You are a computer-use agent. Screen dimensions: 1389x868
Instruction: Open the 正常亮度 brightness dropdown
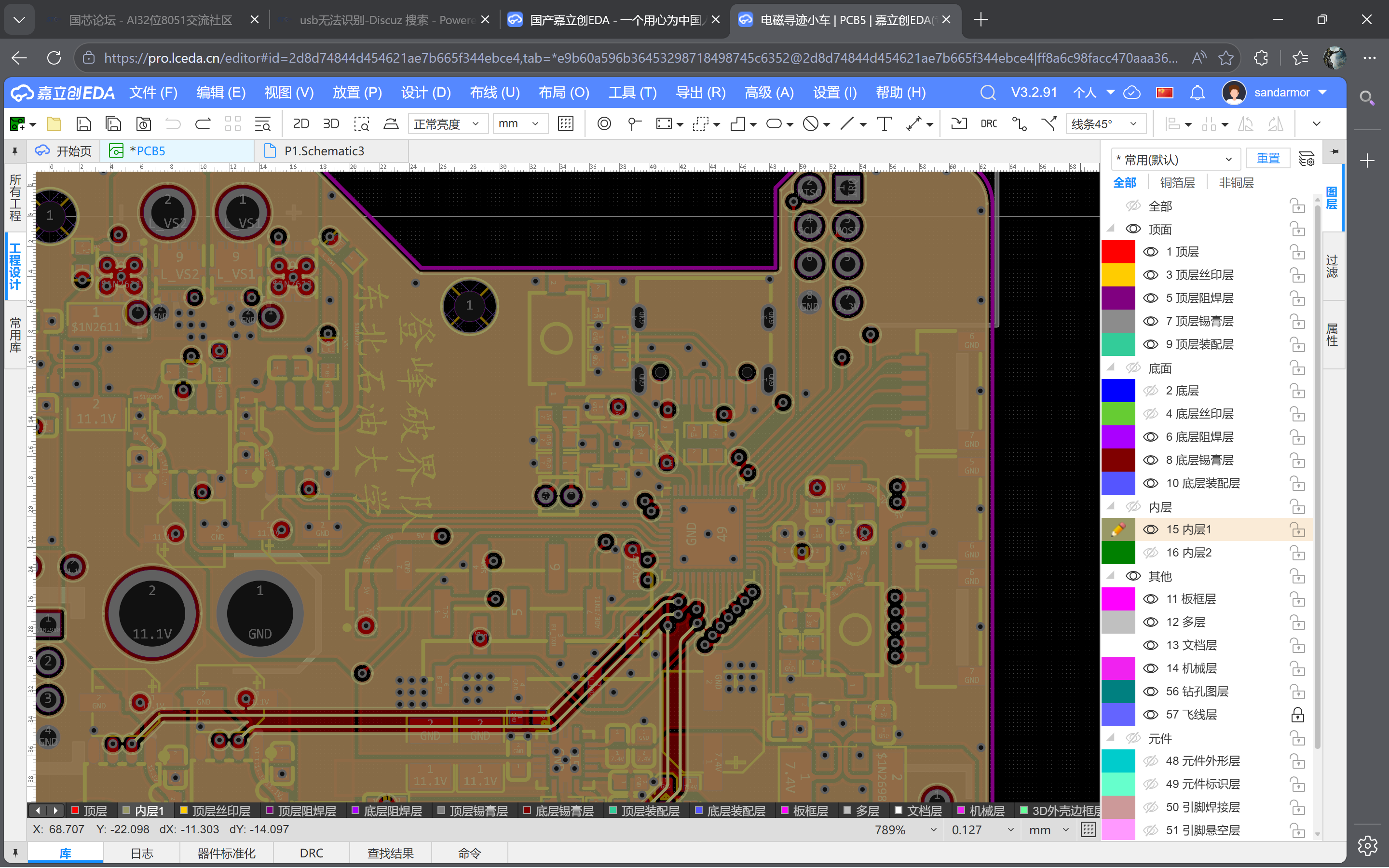coord(448,123)
